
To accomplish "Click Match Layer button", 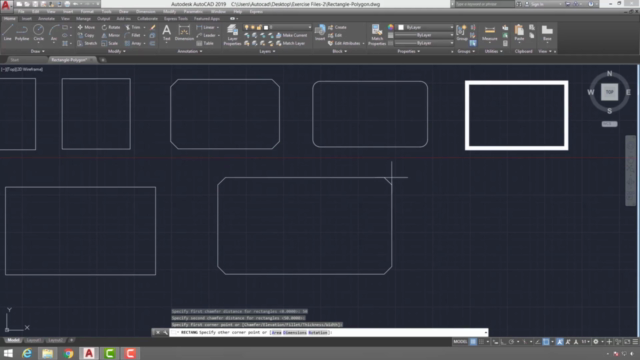I will coord(291,43).
